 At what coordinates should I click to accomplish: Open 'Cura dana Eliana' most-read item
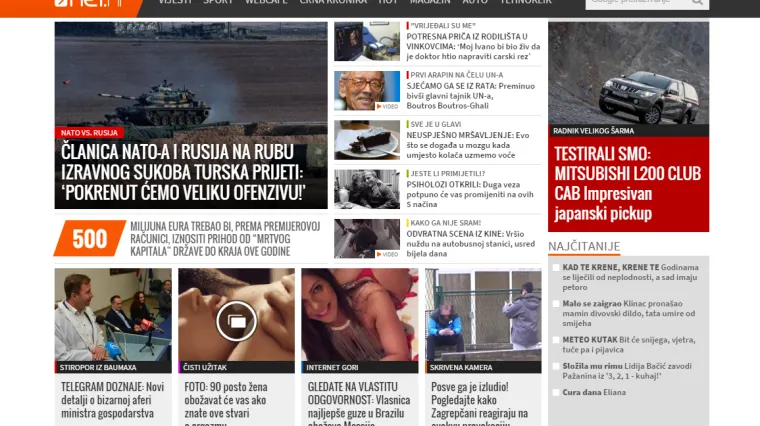point(594,393)
